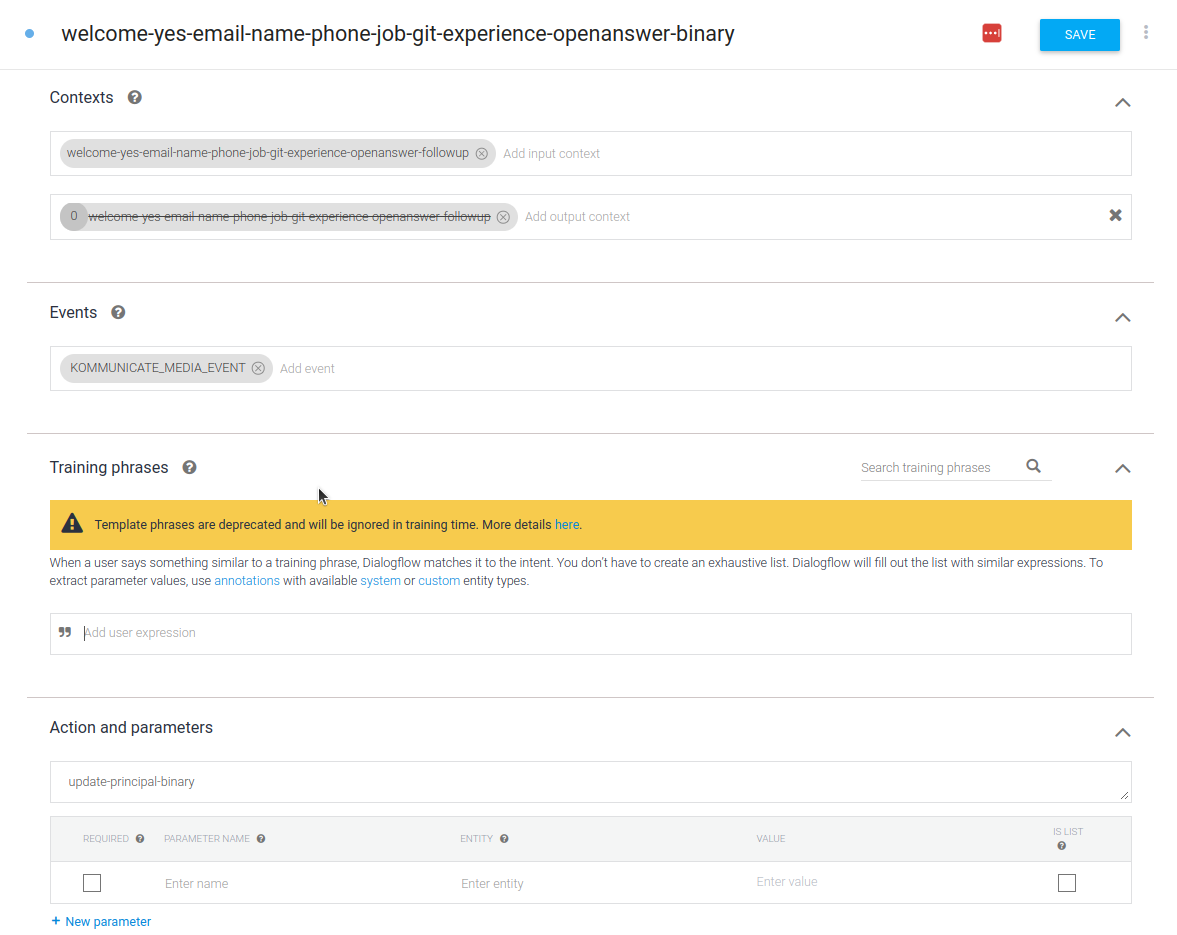Click the search training phrases magnifier
The height and width of the screenshot is (935, 1177).
pyautogui.click(x=1033, y=467)
